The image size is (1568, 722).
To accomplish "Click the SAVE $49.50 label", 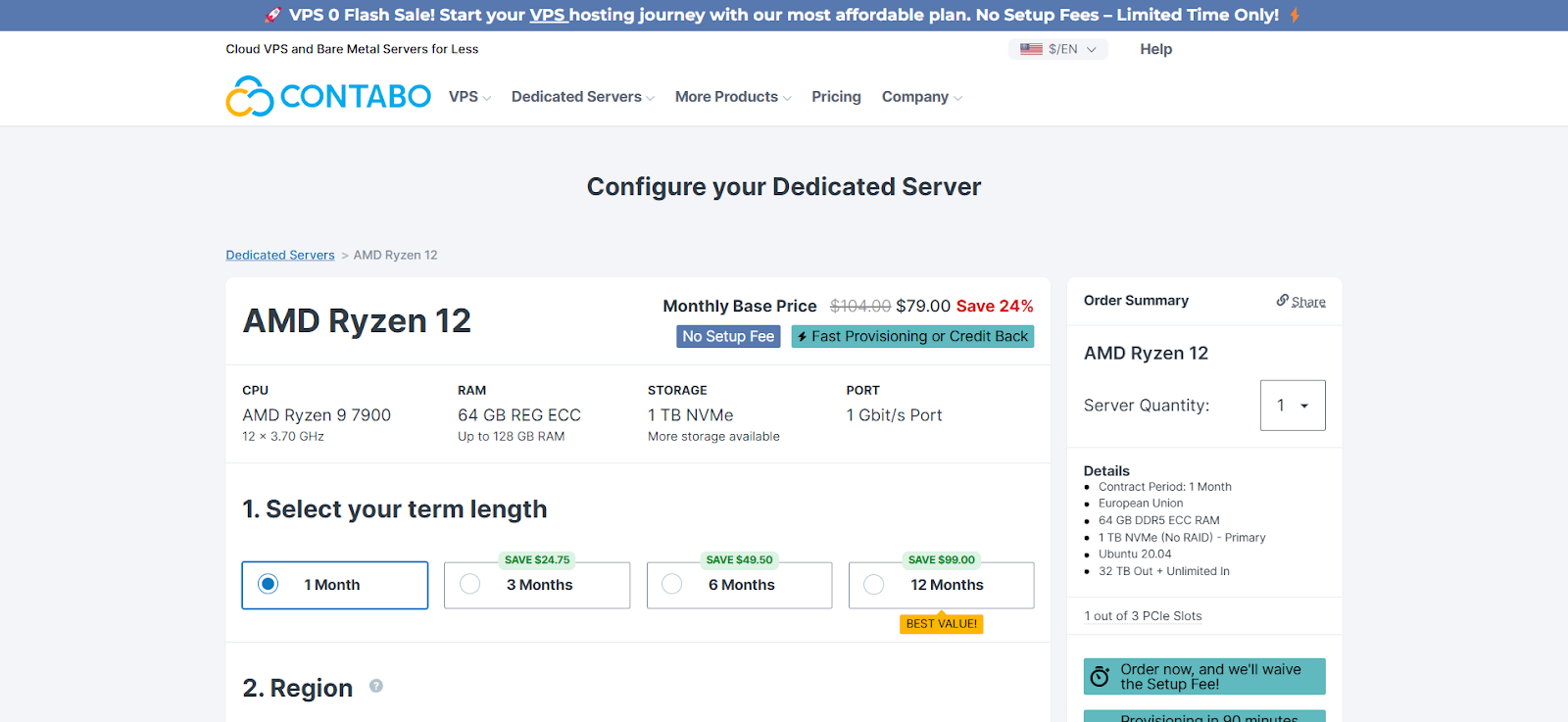I will tap(740, 560).
